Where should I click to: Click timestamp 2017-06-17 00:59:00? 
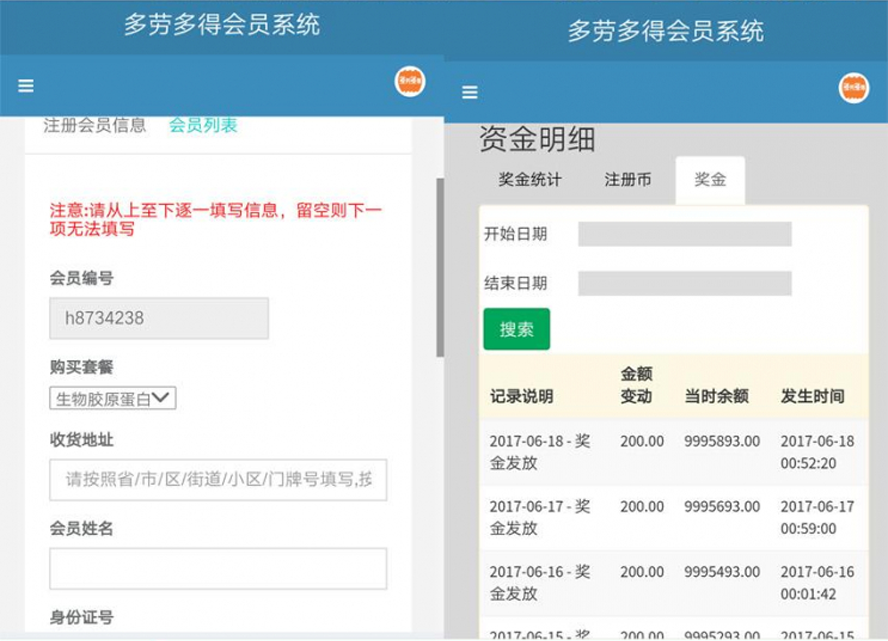(817, 518)
